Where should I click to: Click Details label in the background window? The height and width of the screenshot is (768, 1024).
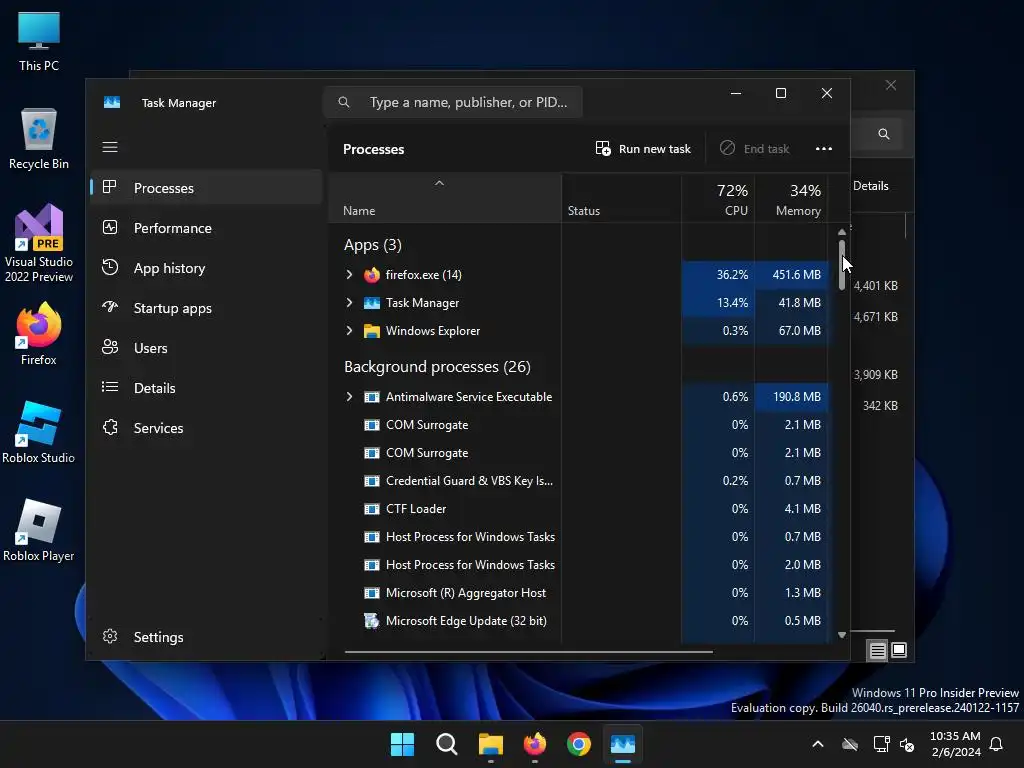871,186
